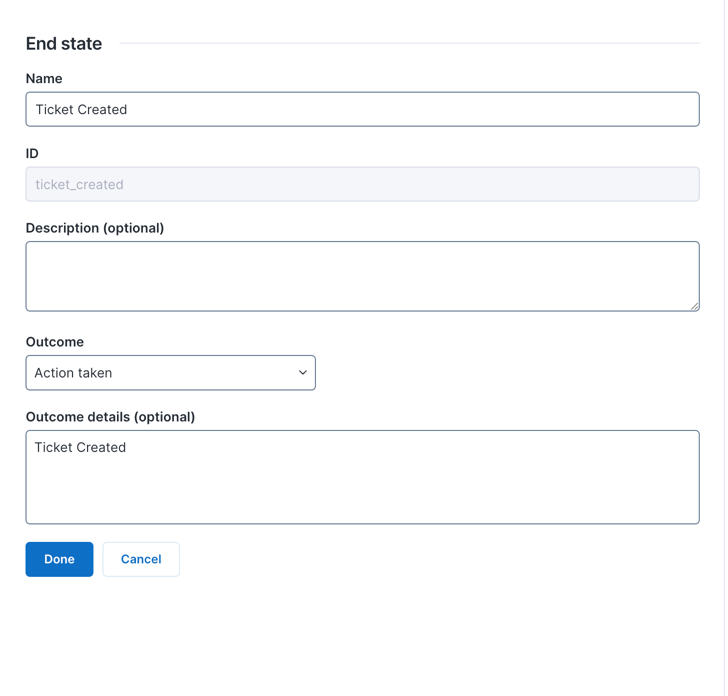Click the Outcome label

click(x=55, y=342)
